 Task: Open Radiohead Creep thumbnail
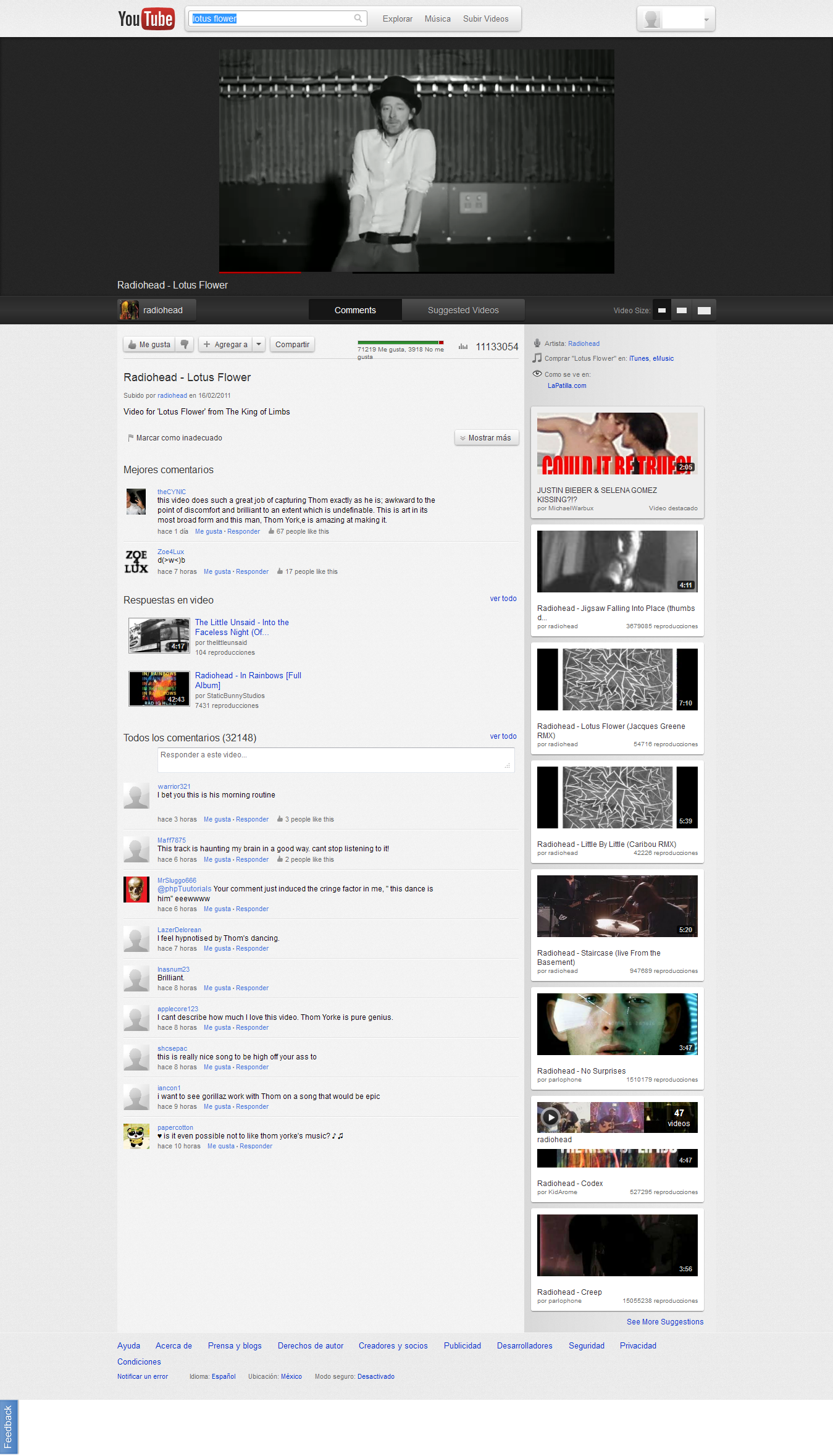pos(617,1245)
